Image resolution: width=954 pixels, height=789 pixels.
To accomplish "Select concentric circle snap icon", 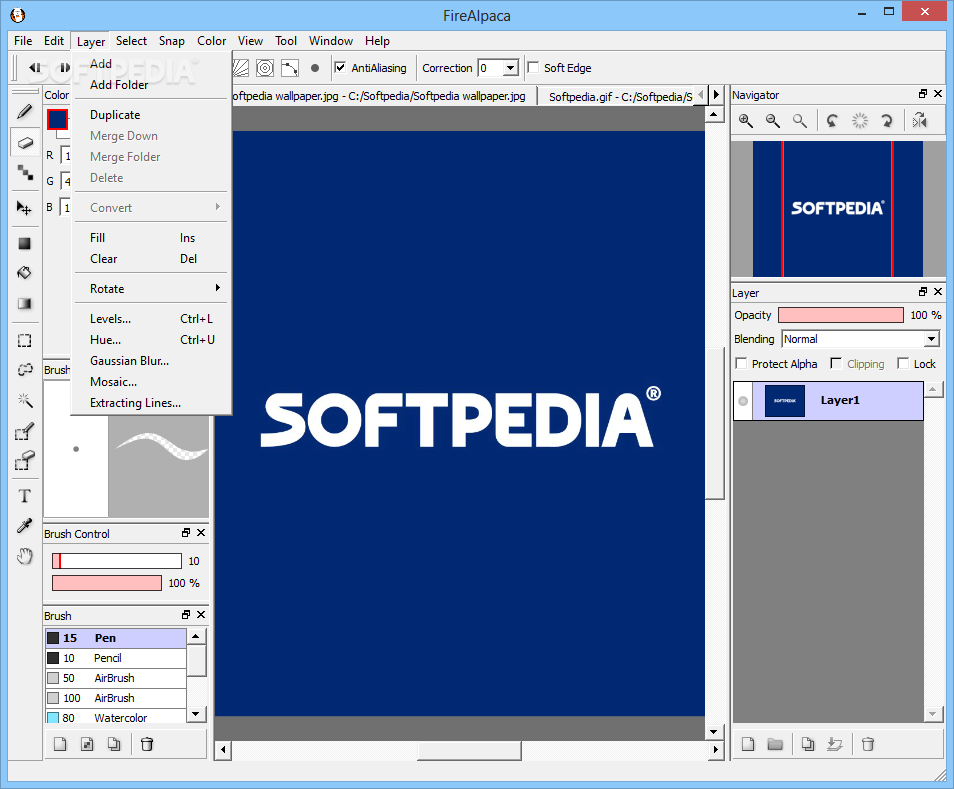I will [265, 68].
